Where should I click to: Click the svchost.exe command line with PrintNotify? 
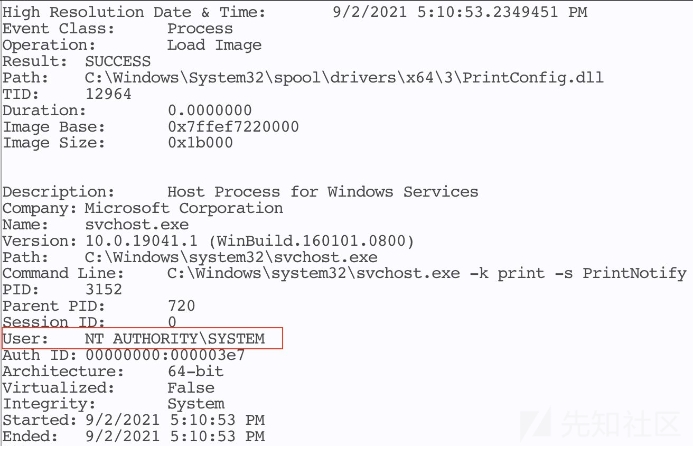coord(427,273)
